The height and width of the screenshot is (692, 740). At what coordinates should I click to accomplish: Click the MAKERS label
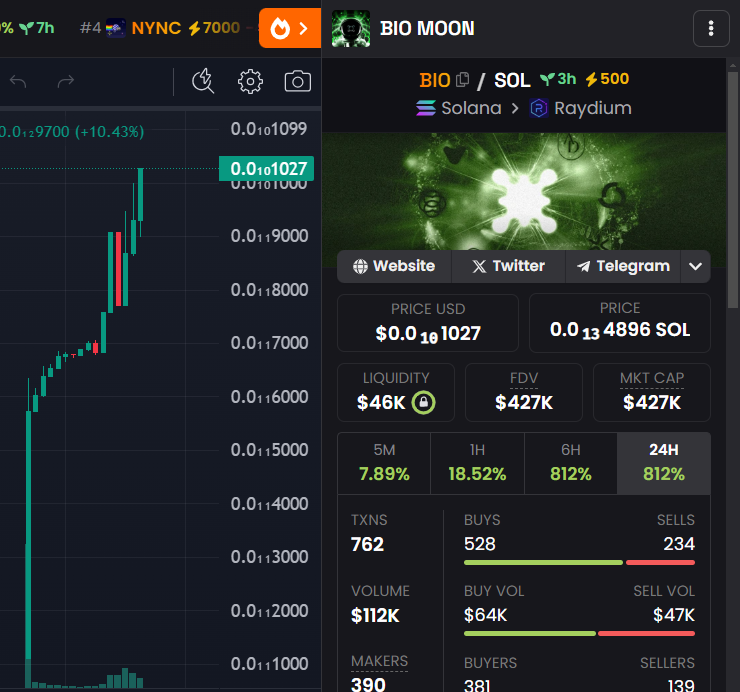click(x=379, y=661)
